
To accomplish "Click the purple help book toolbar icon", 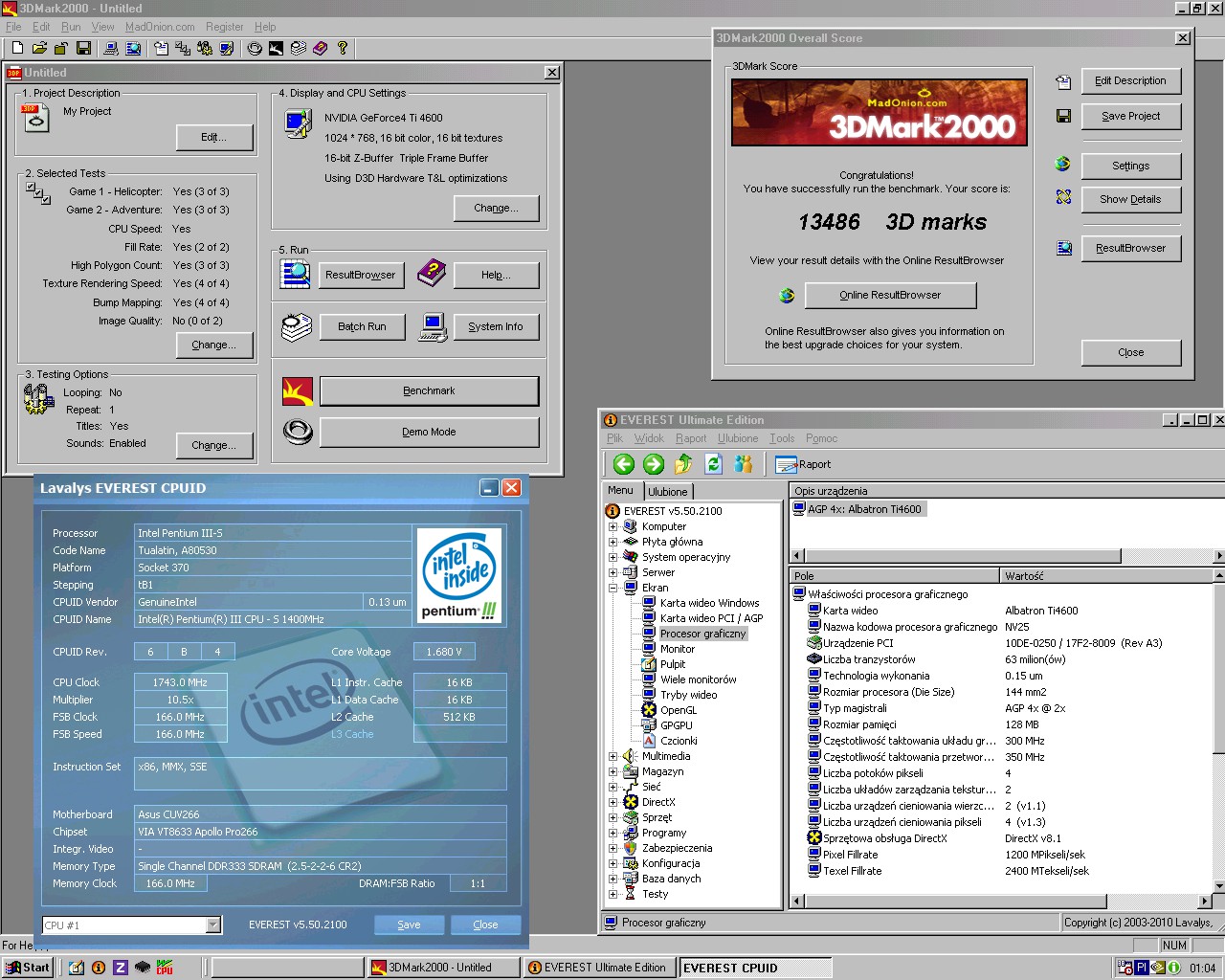I will click(321, 48).
